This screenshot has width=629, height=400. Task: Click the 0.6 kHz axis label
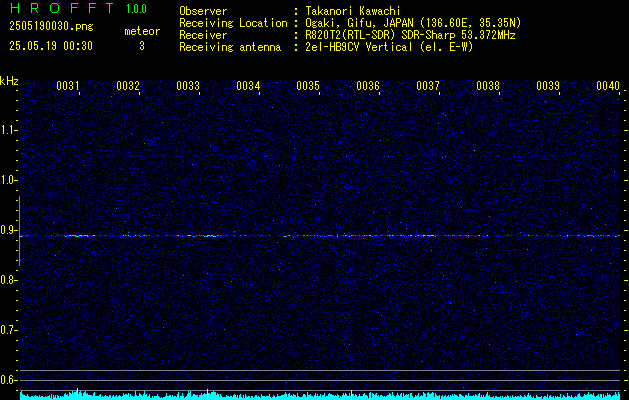(8, 380)
